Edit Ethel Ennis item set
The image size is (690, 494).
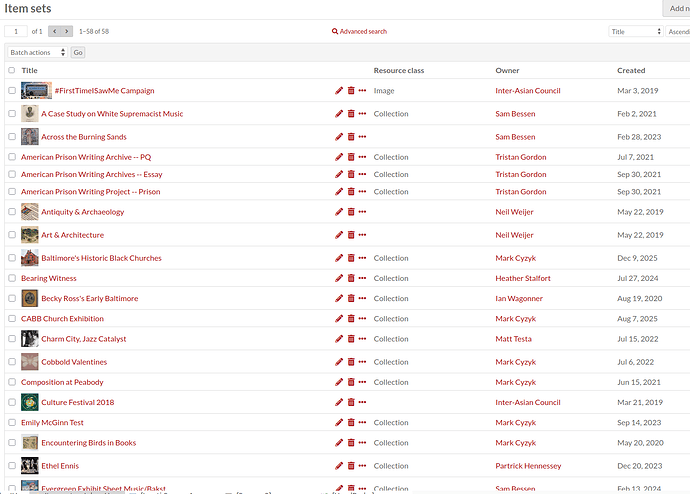pos(339,466)
